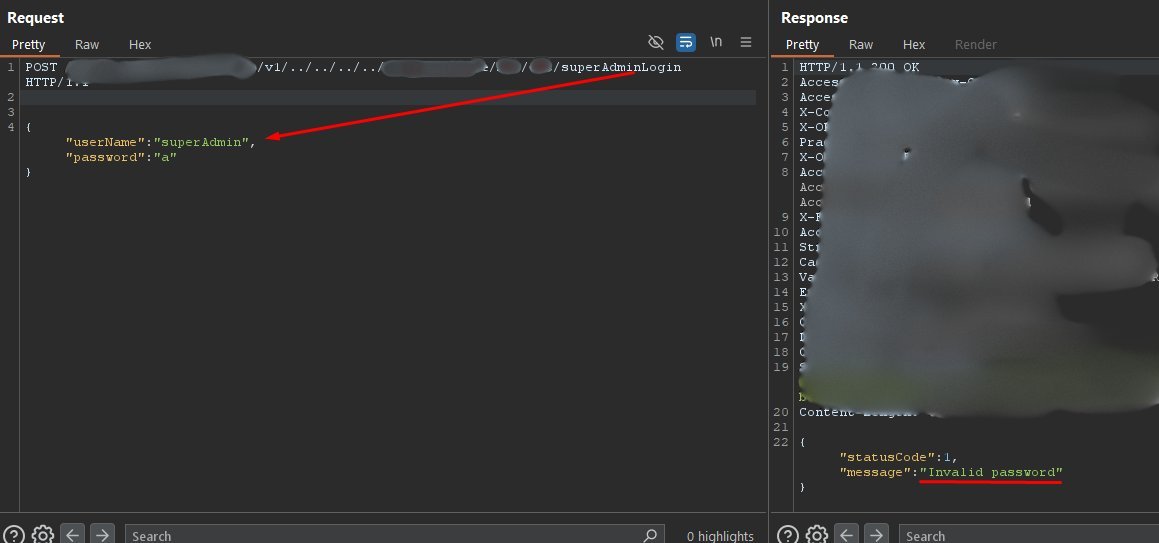Open settings gear under the Request panel
1159x543 pixels.
[43, 535]
